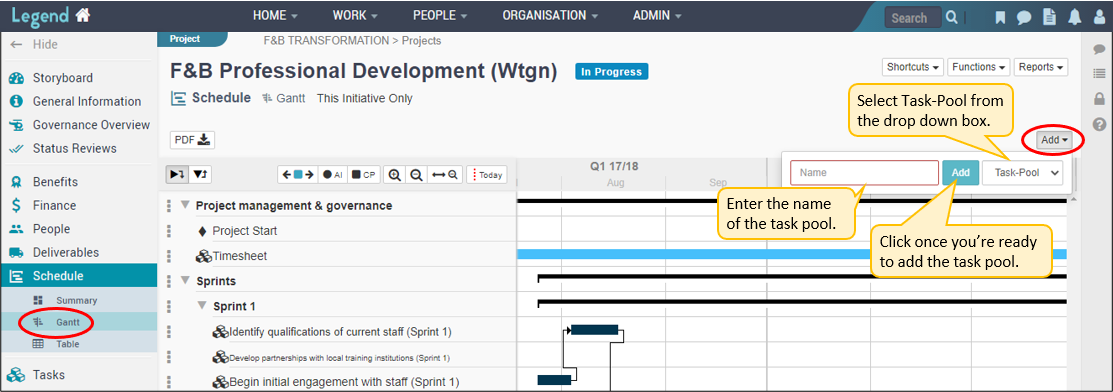1113x392 pixels.
Task: Open bookmarks from the top bar
Action: click(x=1000, y=18)
